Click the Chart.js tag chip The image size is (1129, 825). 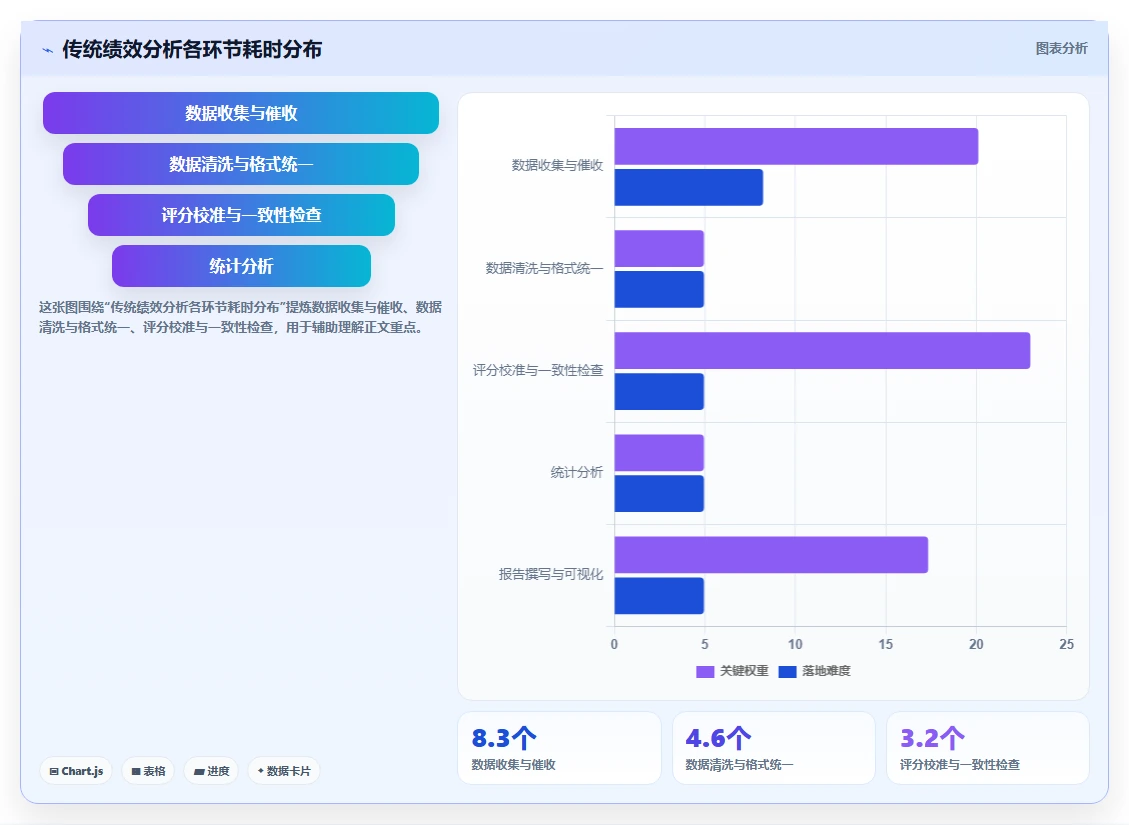(76, 771)
